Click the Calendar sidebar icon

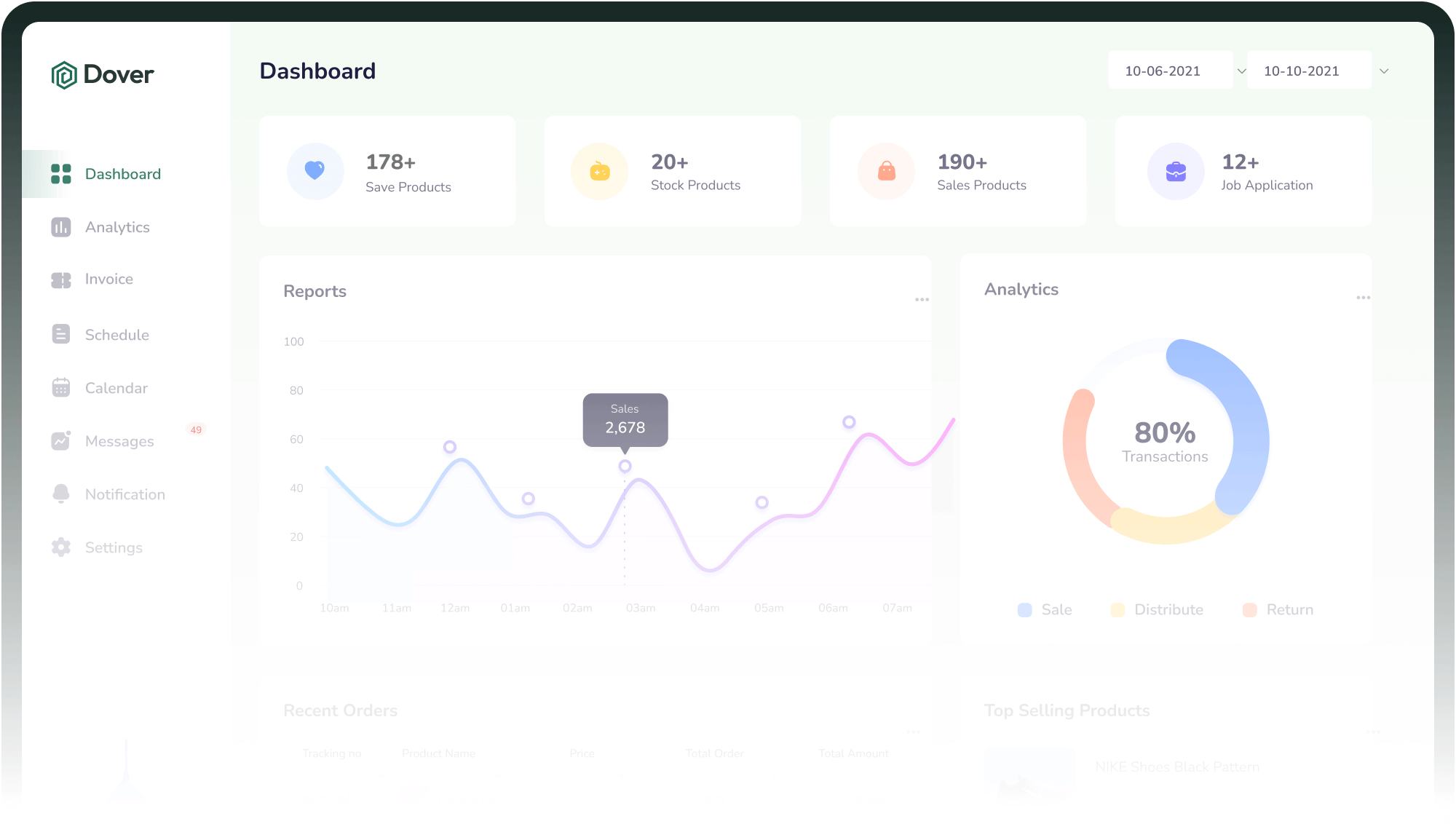click(61, 388)
